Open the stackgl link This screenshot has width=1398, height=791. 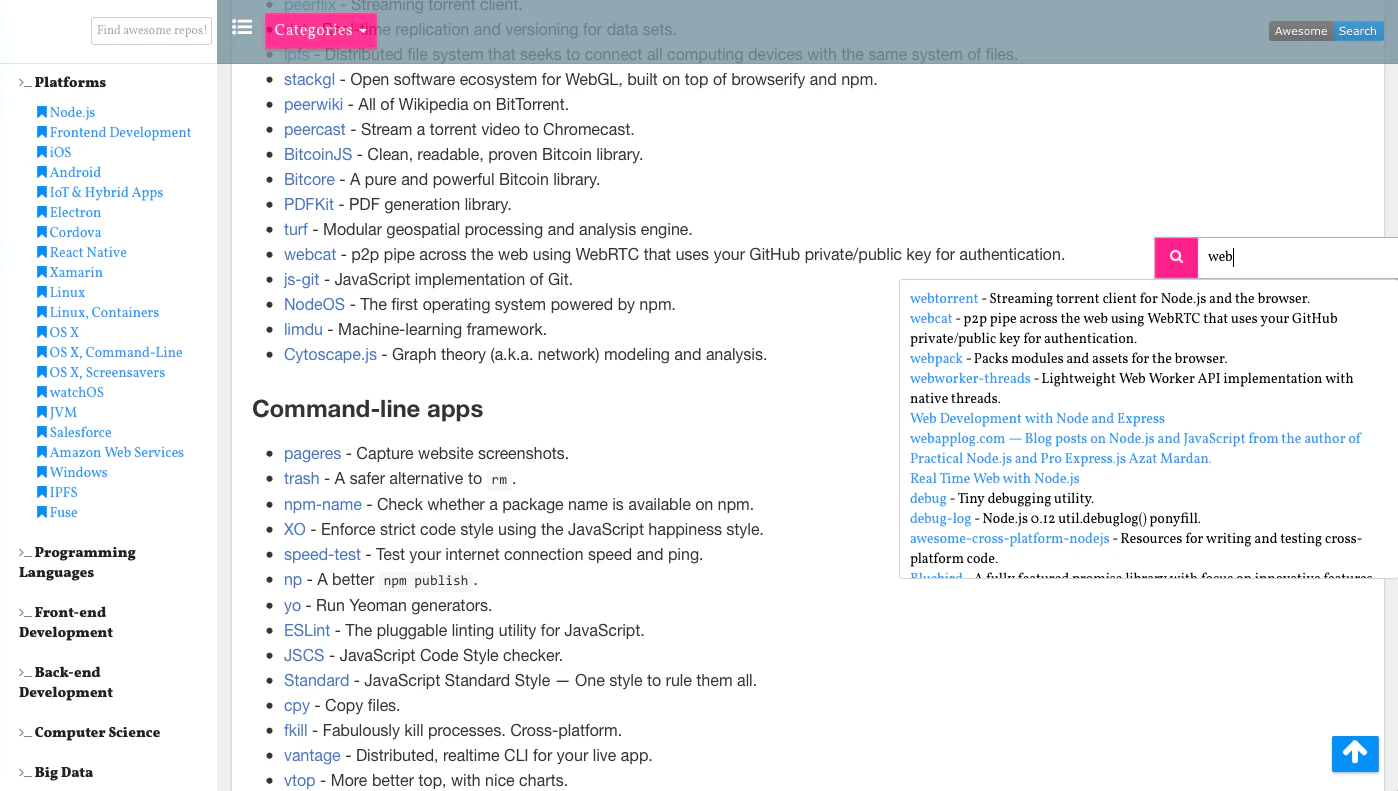pos(309,79)
